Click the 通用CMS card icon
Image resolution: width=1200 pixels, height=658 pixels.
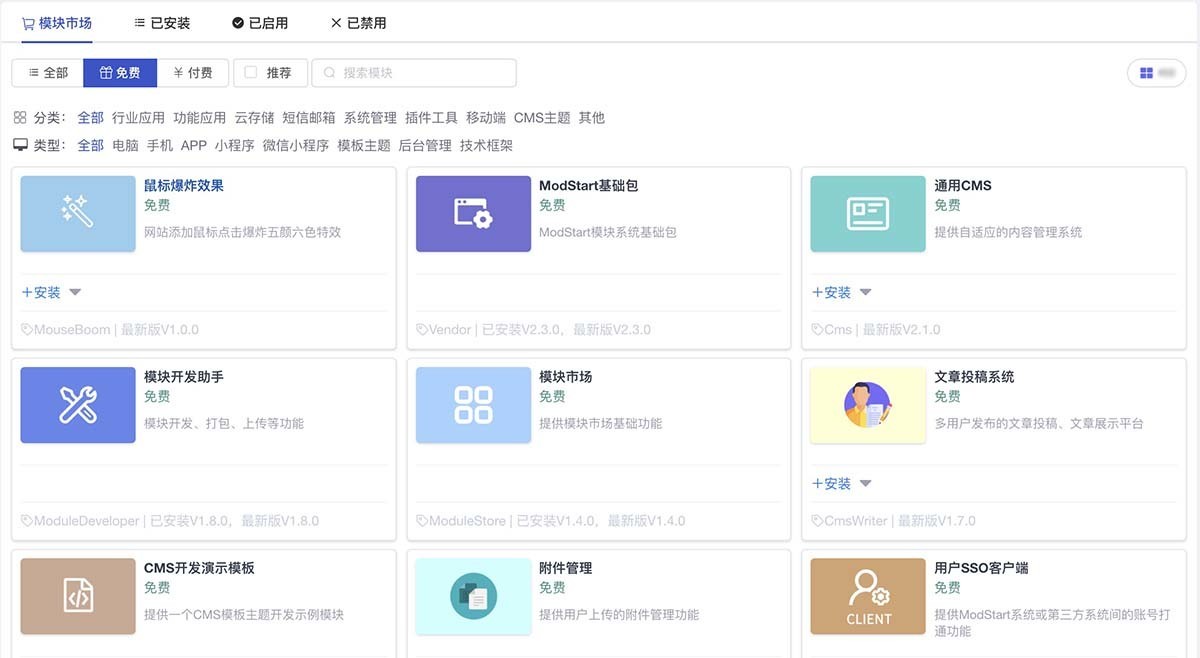[868, 214]
